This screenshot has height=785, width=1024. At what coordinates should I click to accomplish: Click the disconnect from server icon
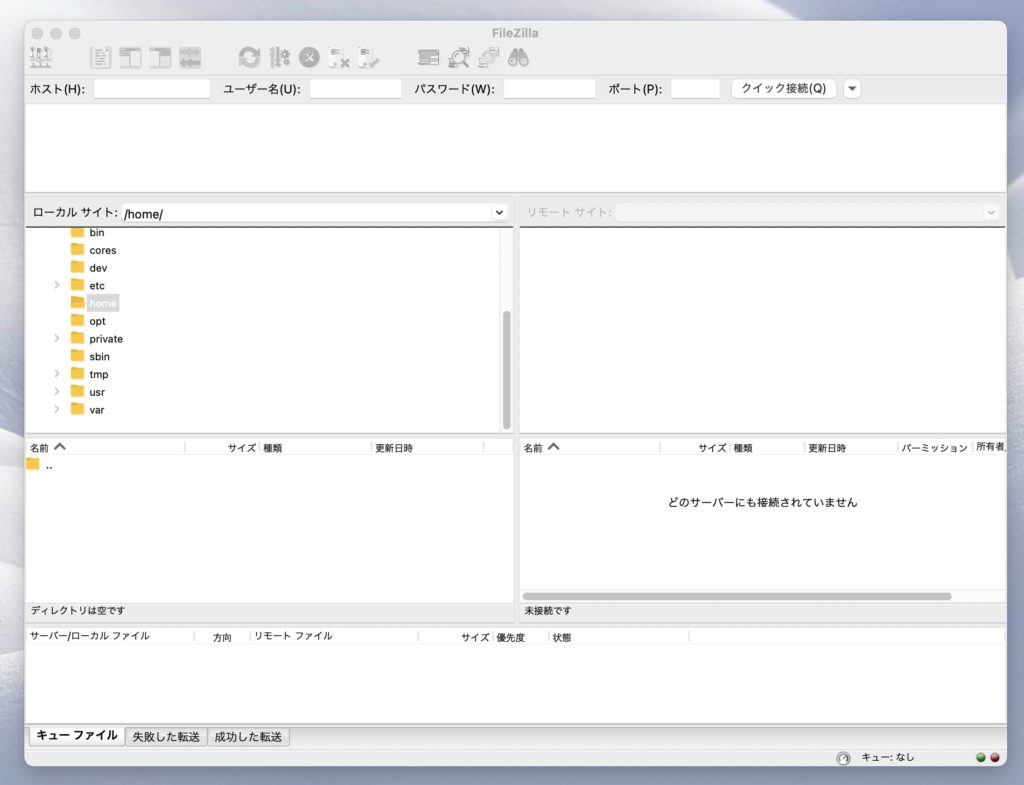[339, 58]
